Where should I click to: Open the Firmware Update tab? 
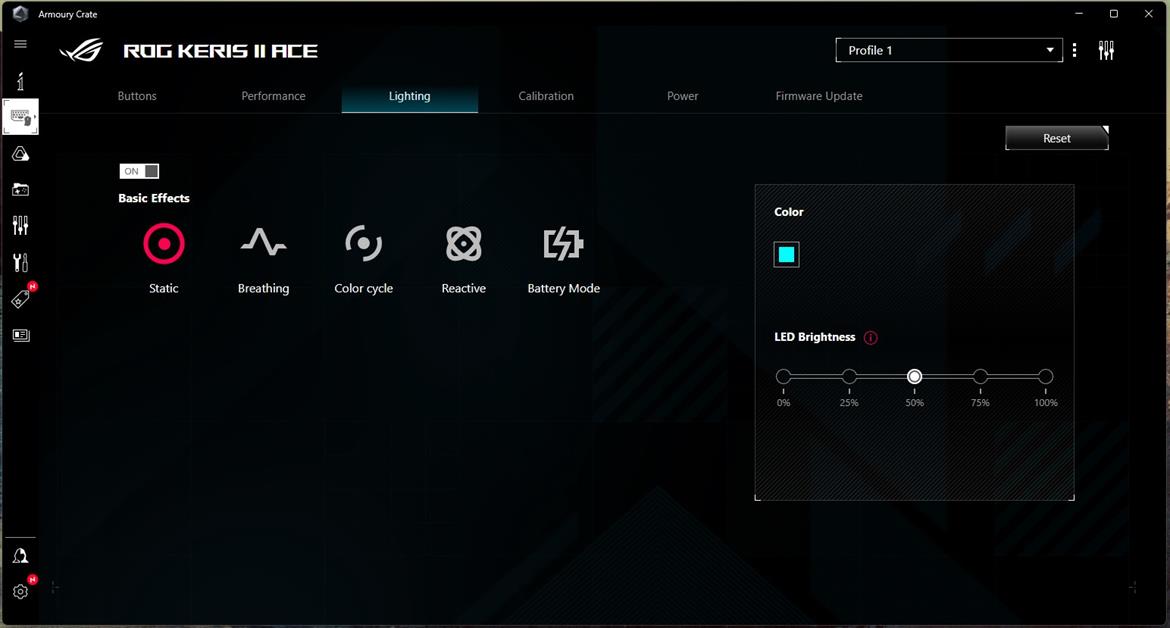818,96
